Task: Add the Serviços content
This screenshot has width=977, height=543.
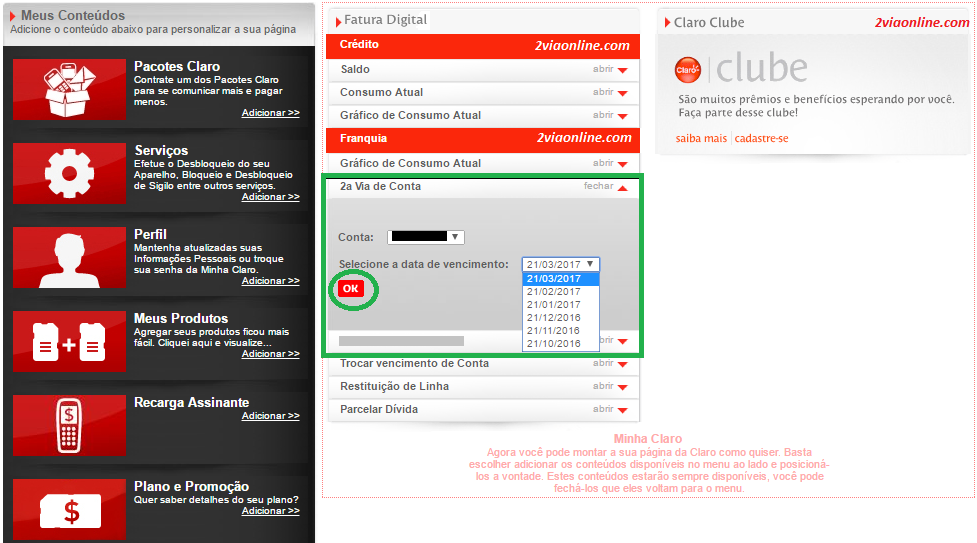Action: pyautogui.click(x=270, y=197)
